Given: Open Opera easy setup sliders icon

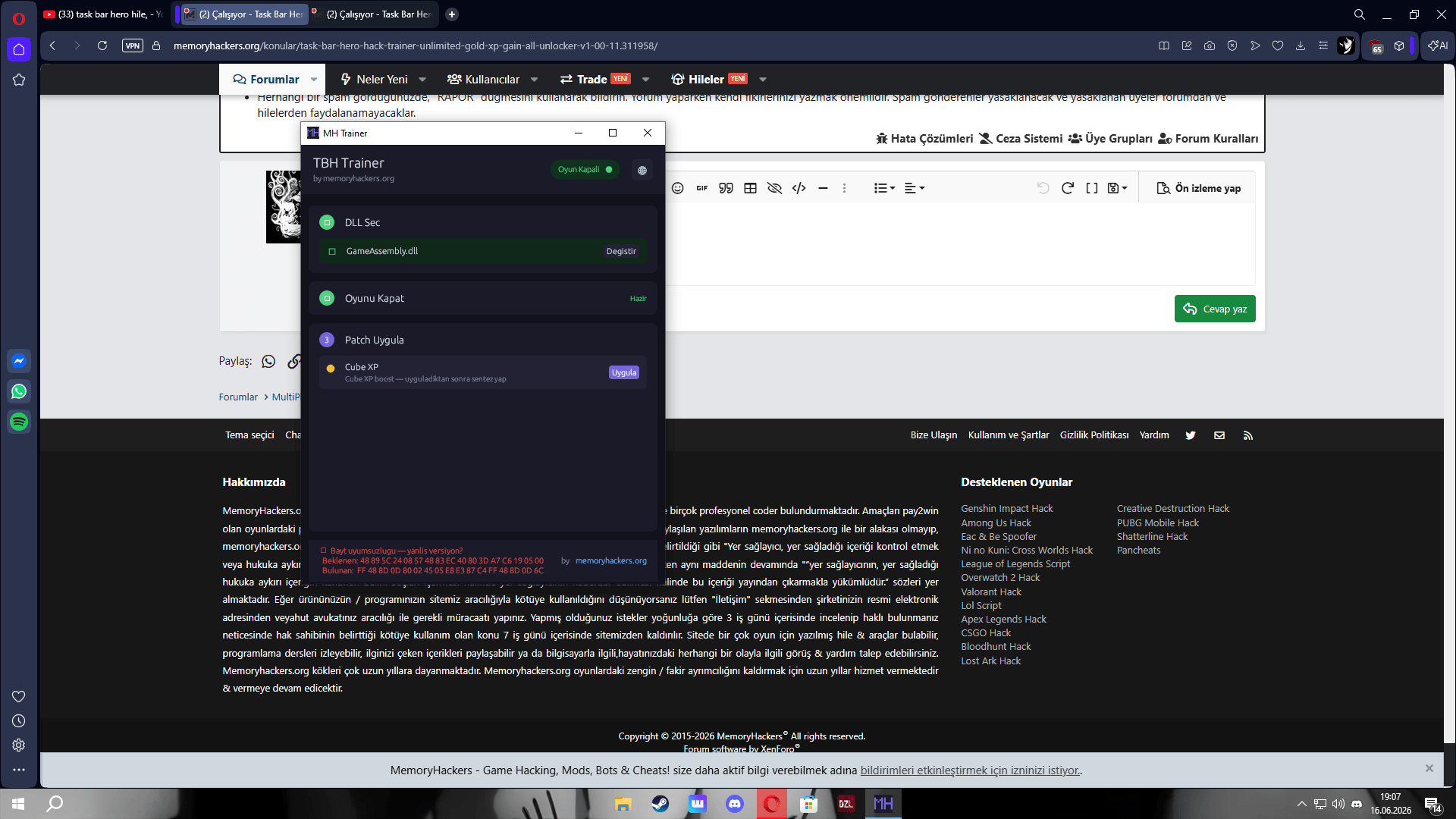Looking at the screenshot, I should click(1323, 45).
